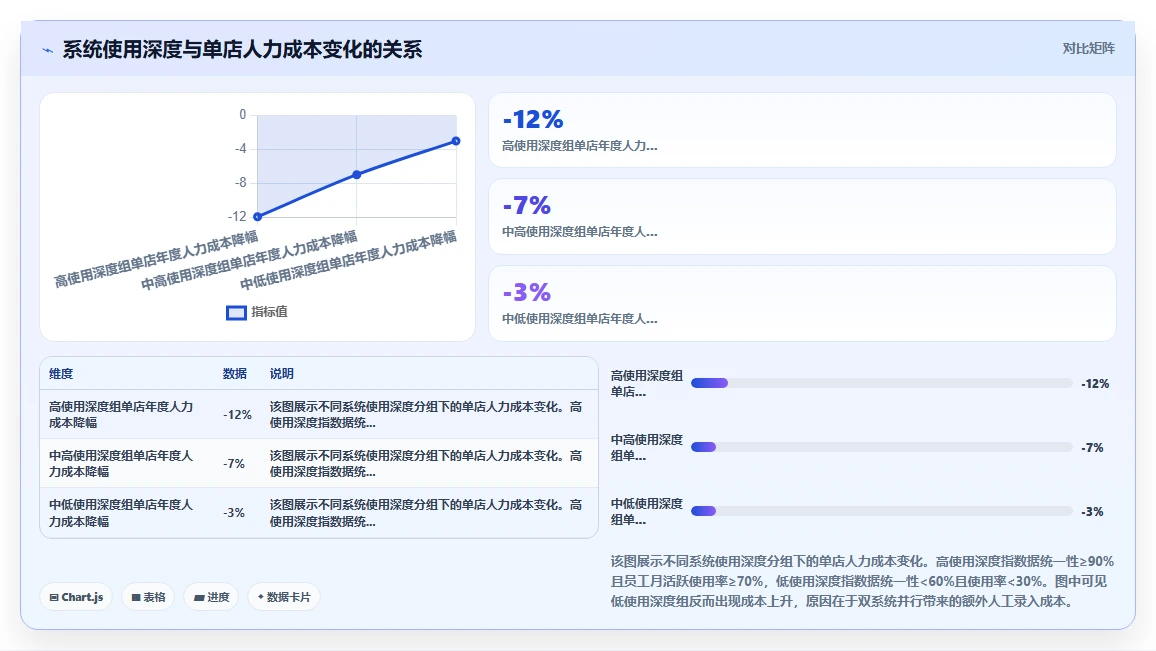Click the 高使用深度组单店... progress label
The image size is (1156, 651).
tap(647, 383)
